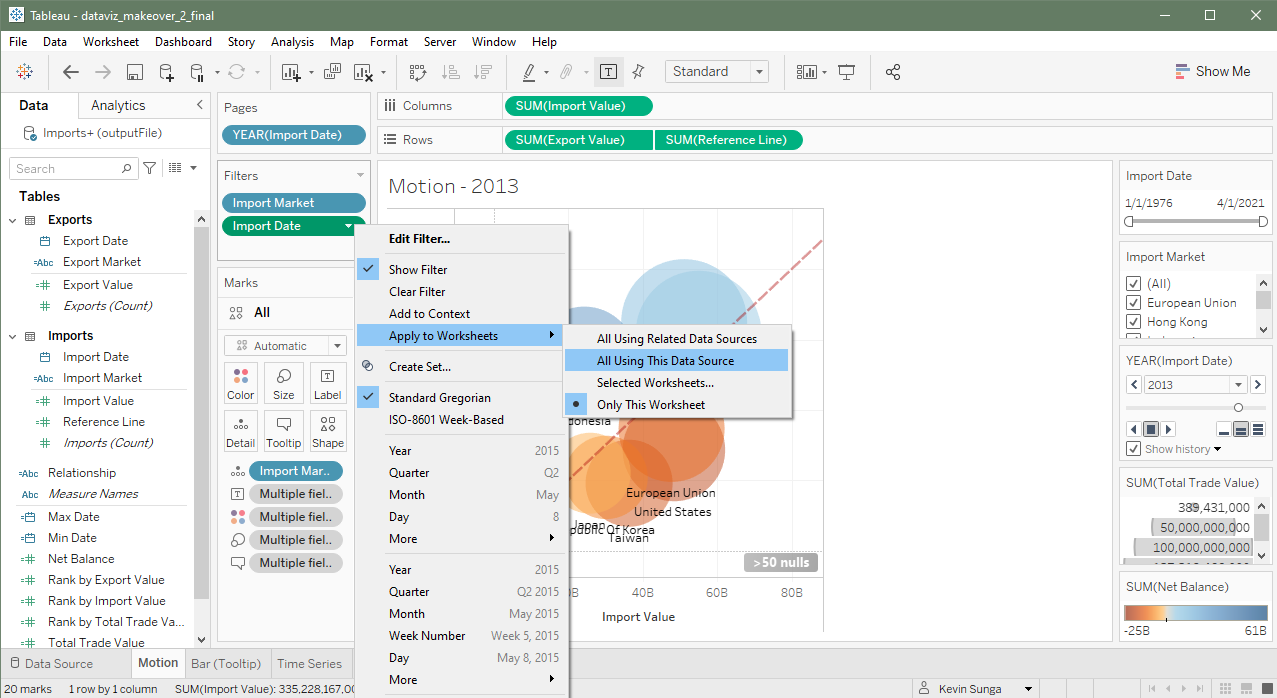Click the Share workbook icon
The image size is (1277, 698).
point(893,72)
